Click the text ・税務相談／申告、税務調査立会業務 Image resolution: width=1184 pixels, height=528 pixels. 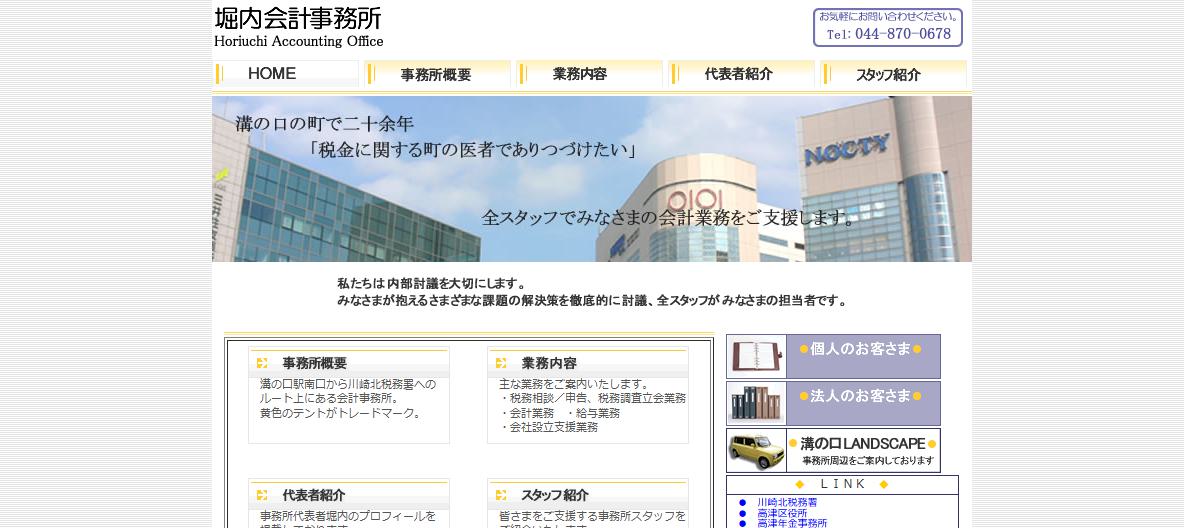coord(593,399)
